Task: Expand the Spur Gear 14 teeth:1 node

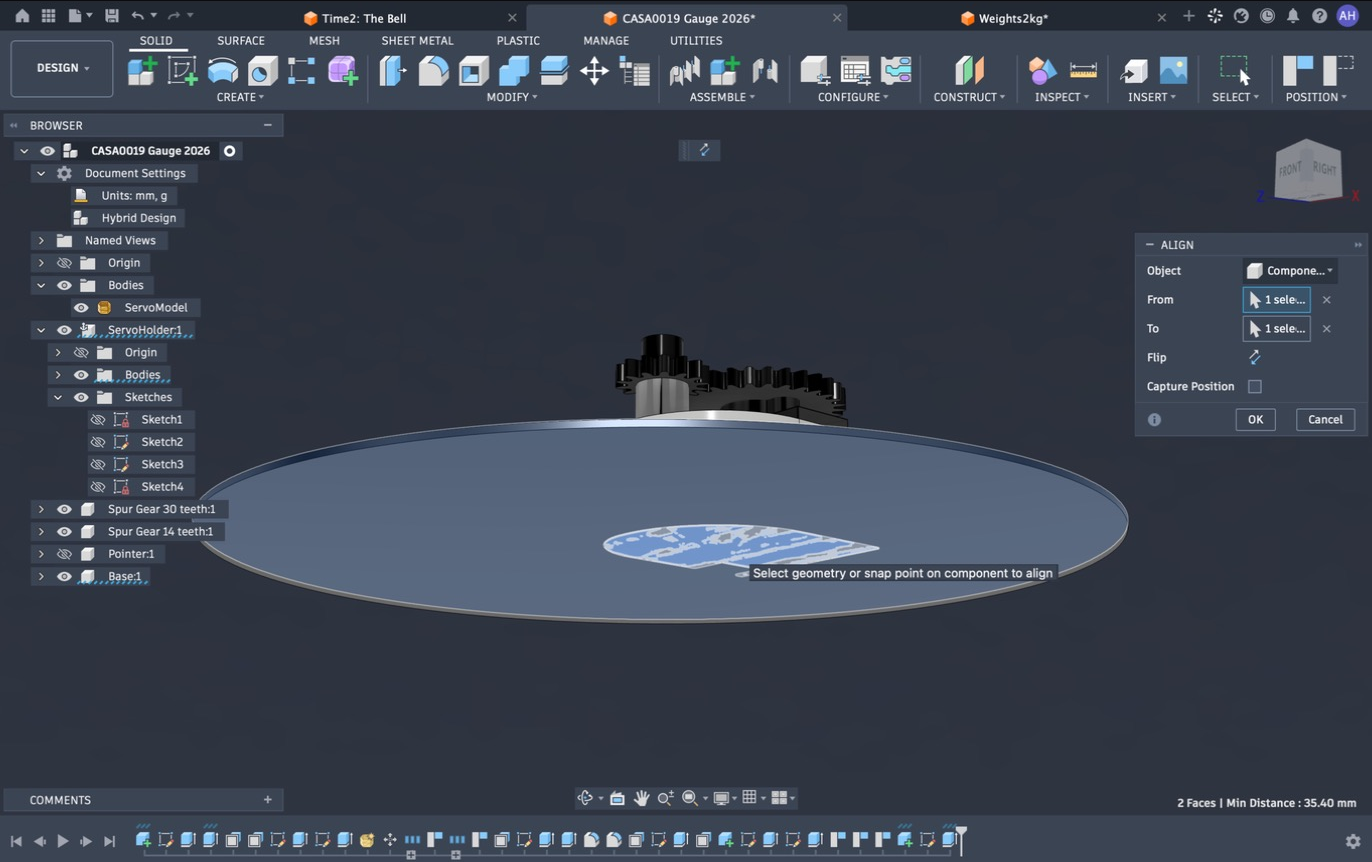Action: pyautogui.click(x=41, y=531)
